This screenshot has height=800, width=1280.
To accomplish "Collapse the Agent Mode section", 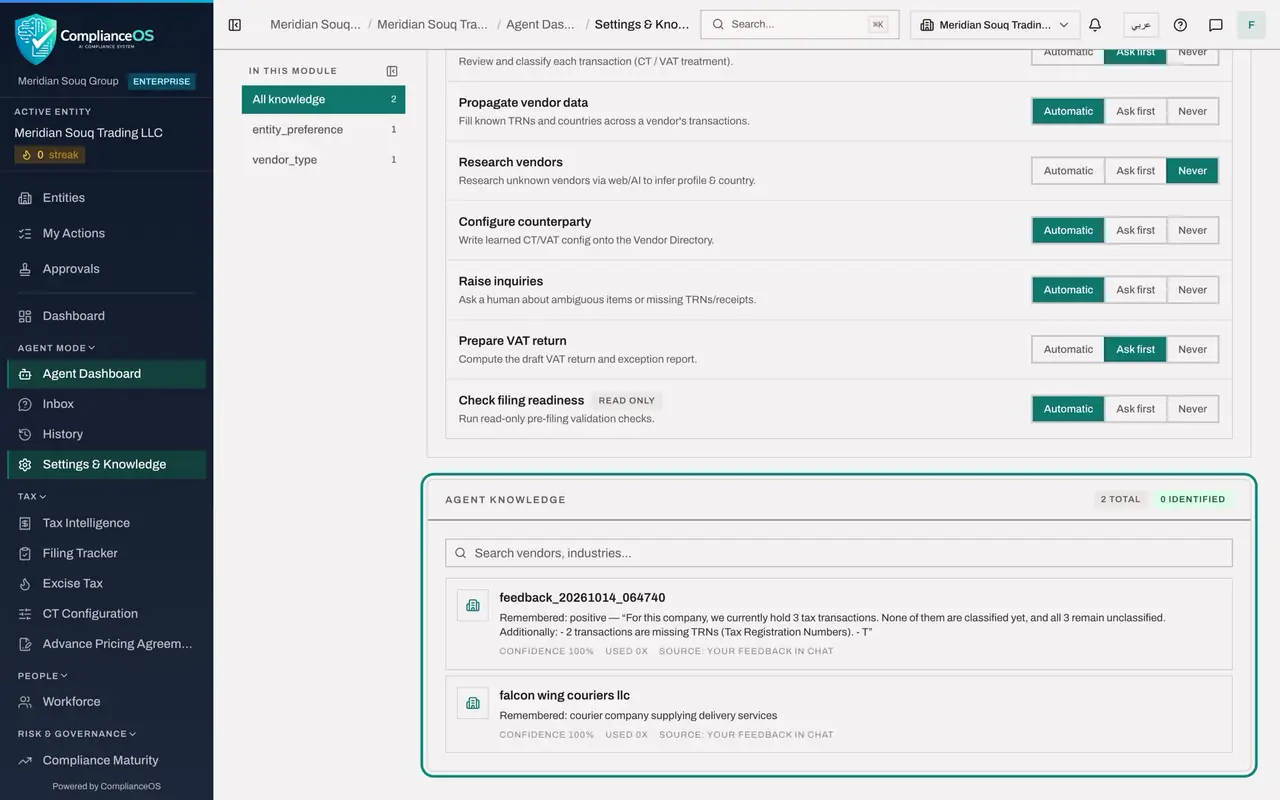I will (x=57, y=348).
